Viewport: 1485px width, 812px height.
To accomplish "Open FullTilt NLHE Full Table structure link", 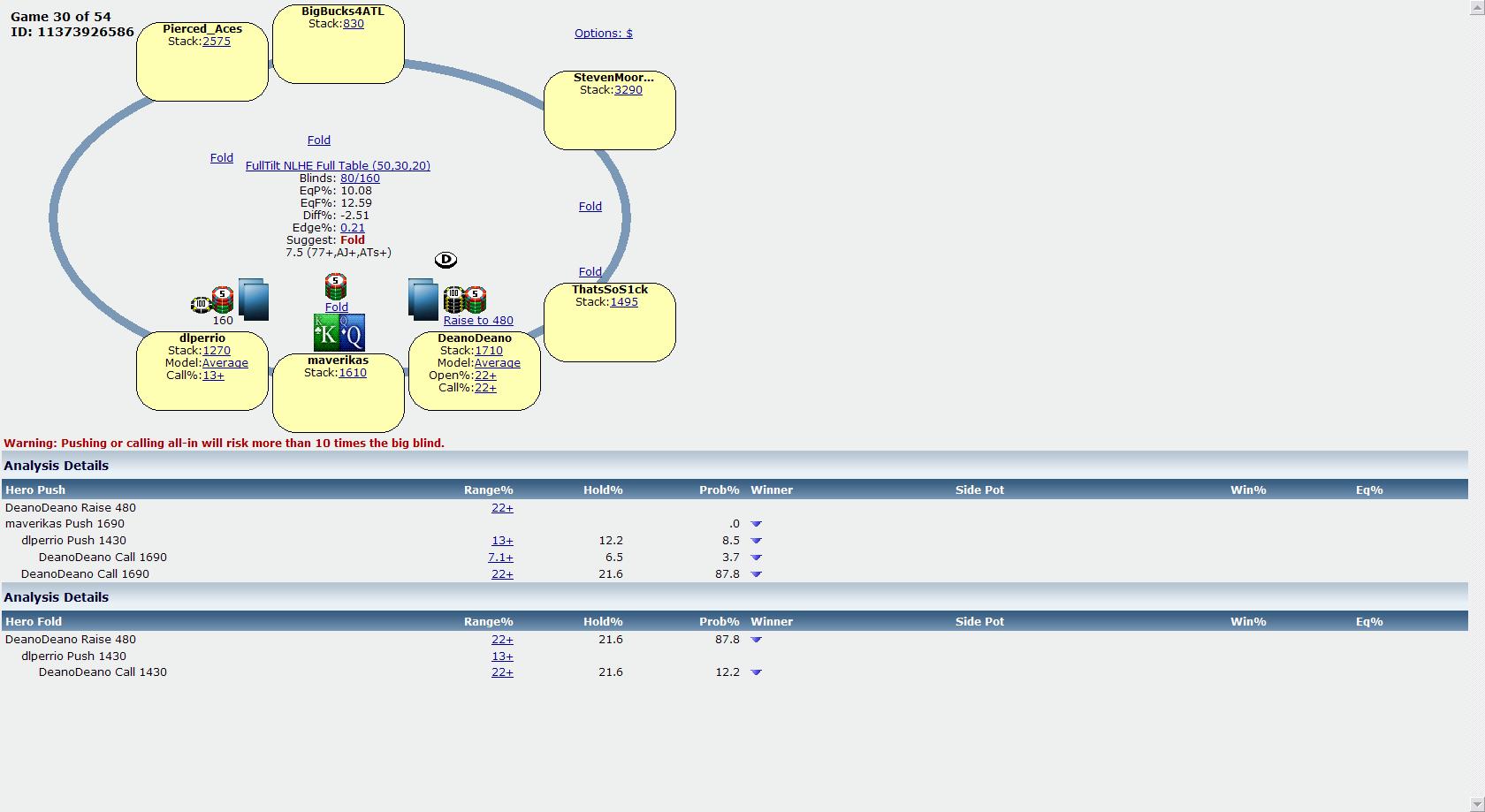I will coord(338,166).
